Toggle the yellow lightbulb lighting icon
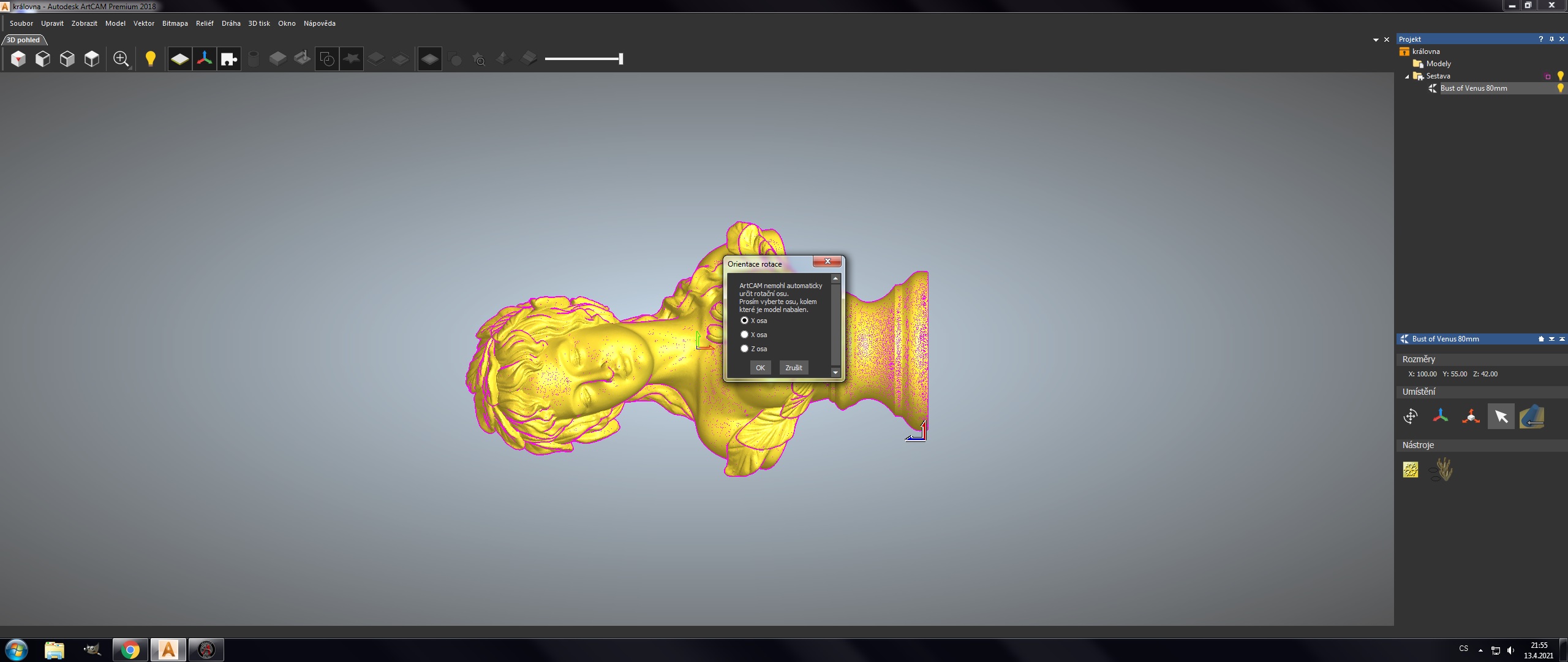The width and height of the screenshot is (1568, 662). tap(151, 59)
